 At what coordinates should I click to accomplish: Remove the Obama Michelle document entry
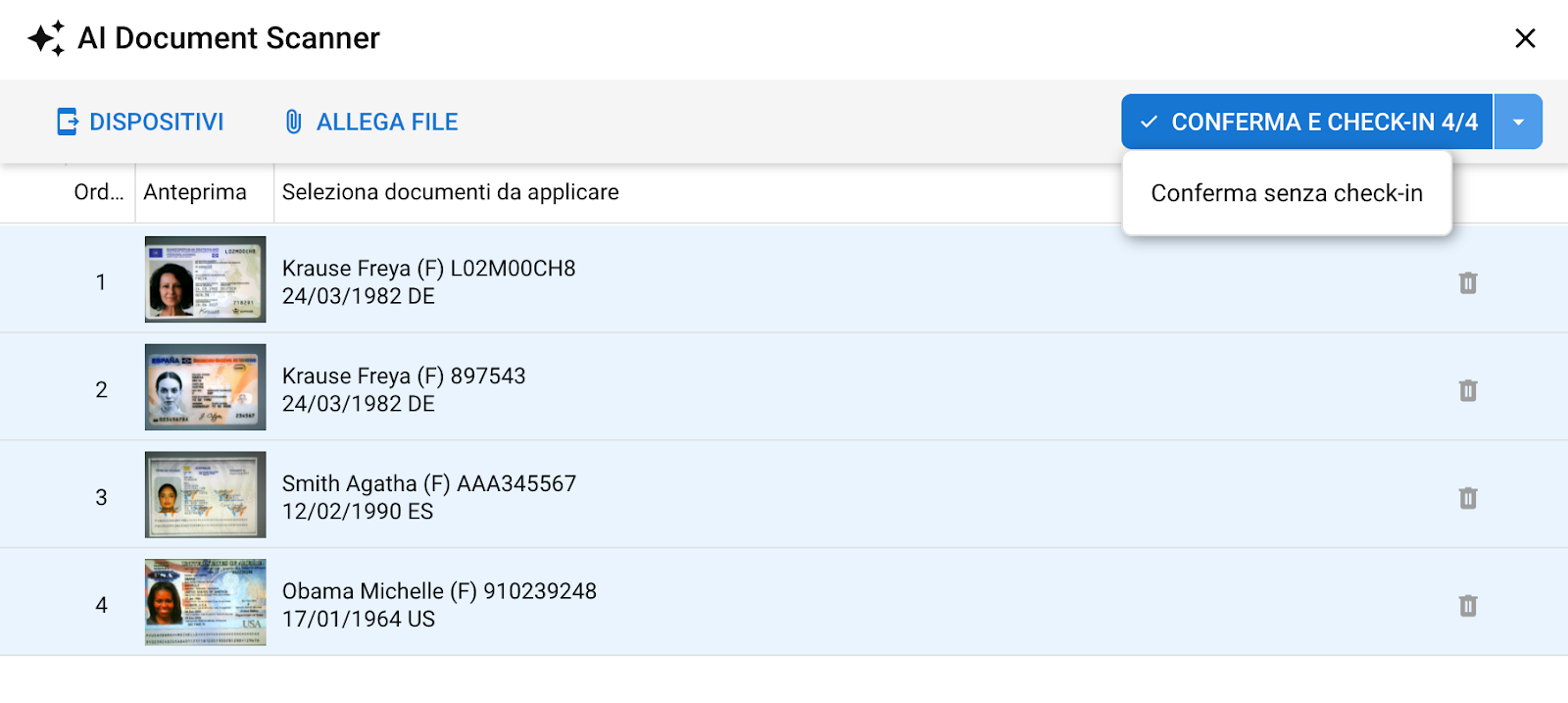pos(1467,606)
